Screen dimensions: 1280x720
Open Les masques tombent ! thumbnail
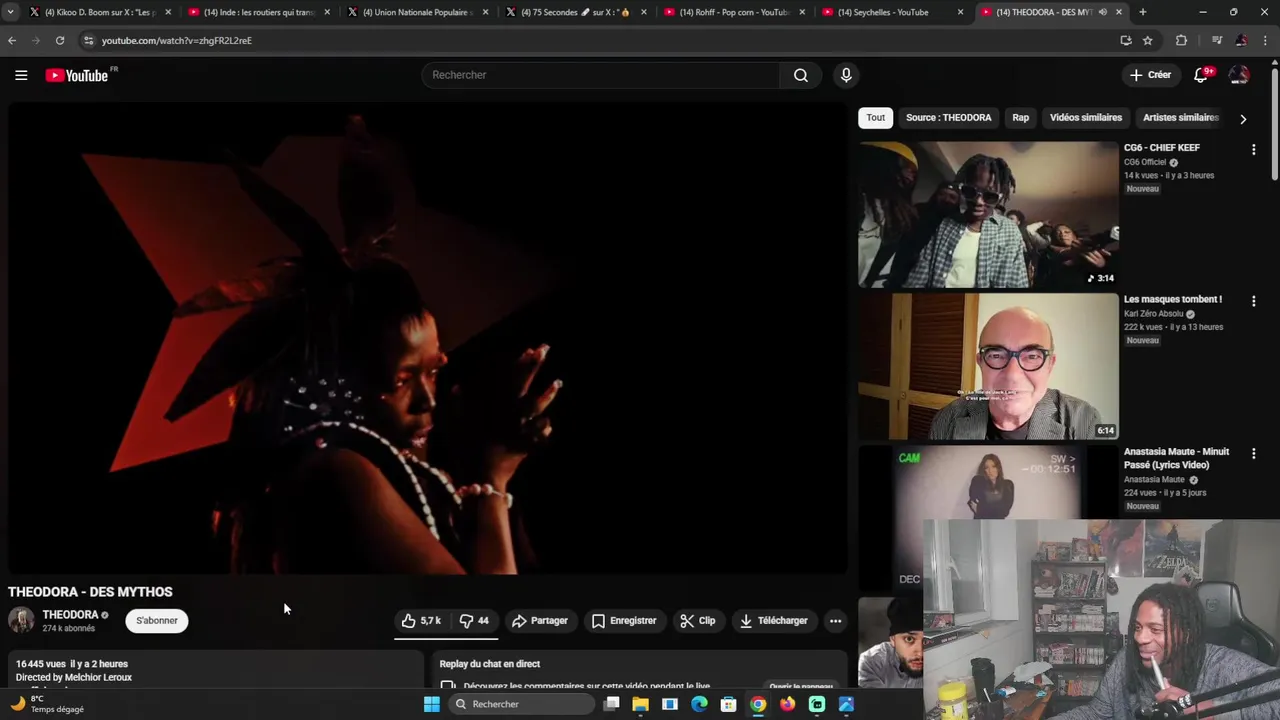pyautogui.click(x=988, y=366)
